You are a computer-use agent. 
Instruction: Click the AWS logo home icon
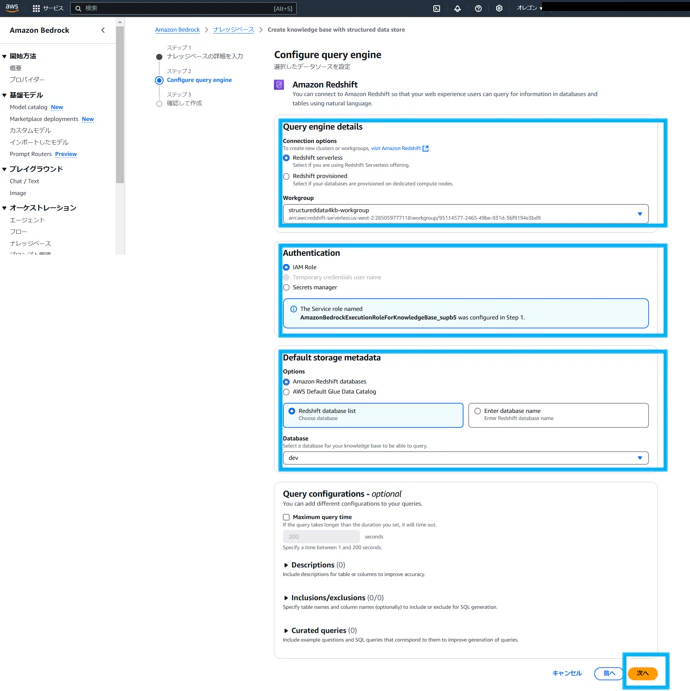[x=12, y=8]
